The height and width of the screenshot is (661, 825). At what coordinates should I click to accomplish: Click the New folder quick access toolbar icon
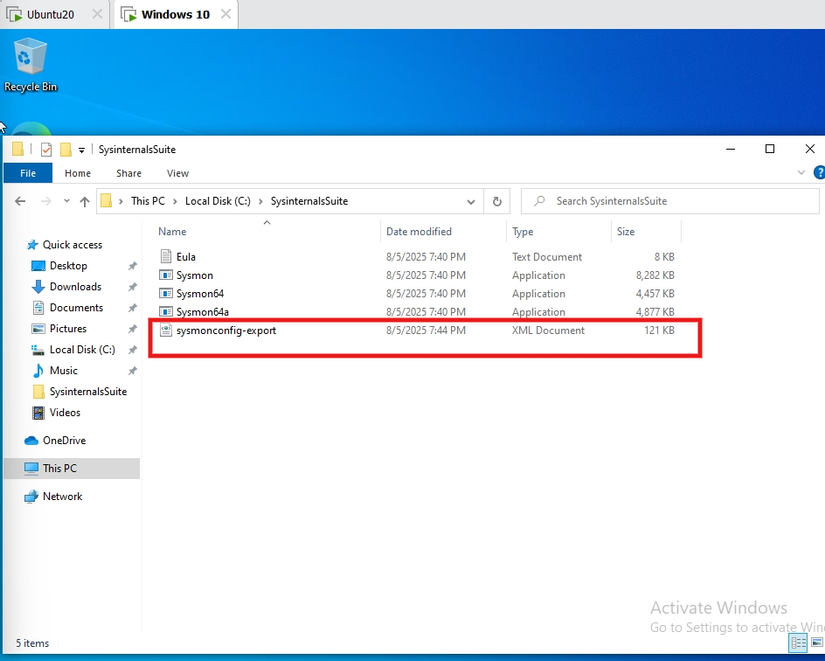coord(66,150)
